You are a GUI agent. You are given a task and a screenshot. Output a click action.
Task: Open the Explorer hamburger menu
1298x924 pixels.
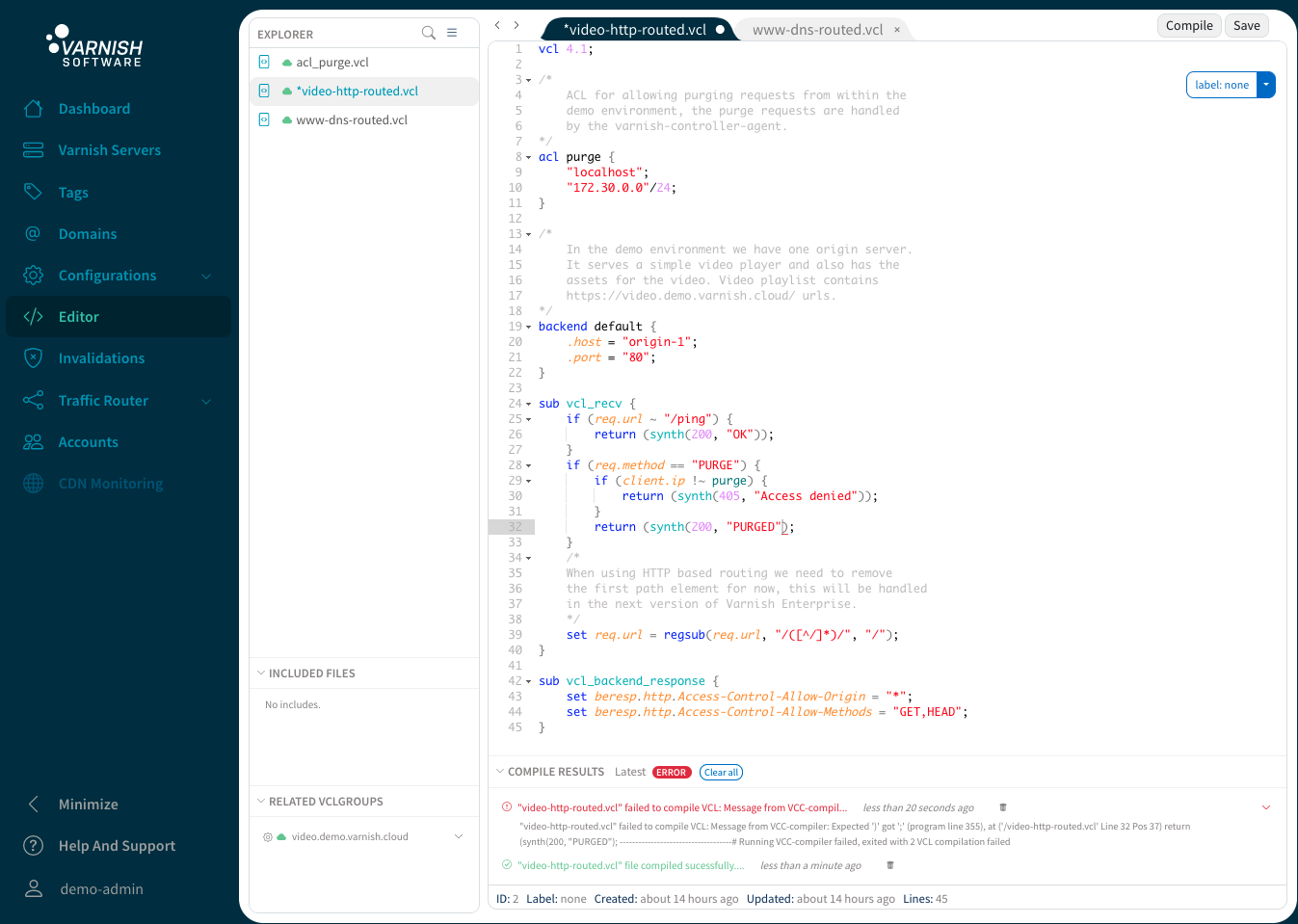(x=452, y=33)
